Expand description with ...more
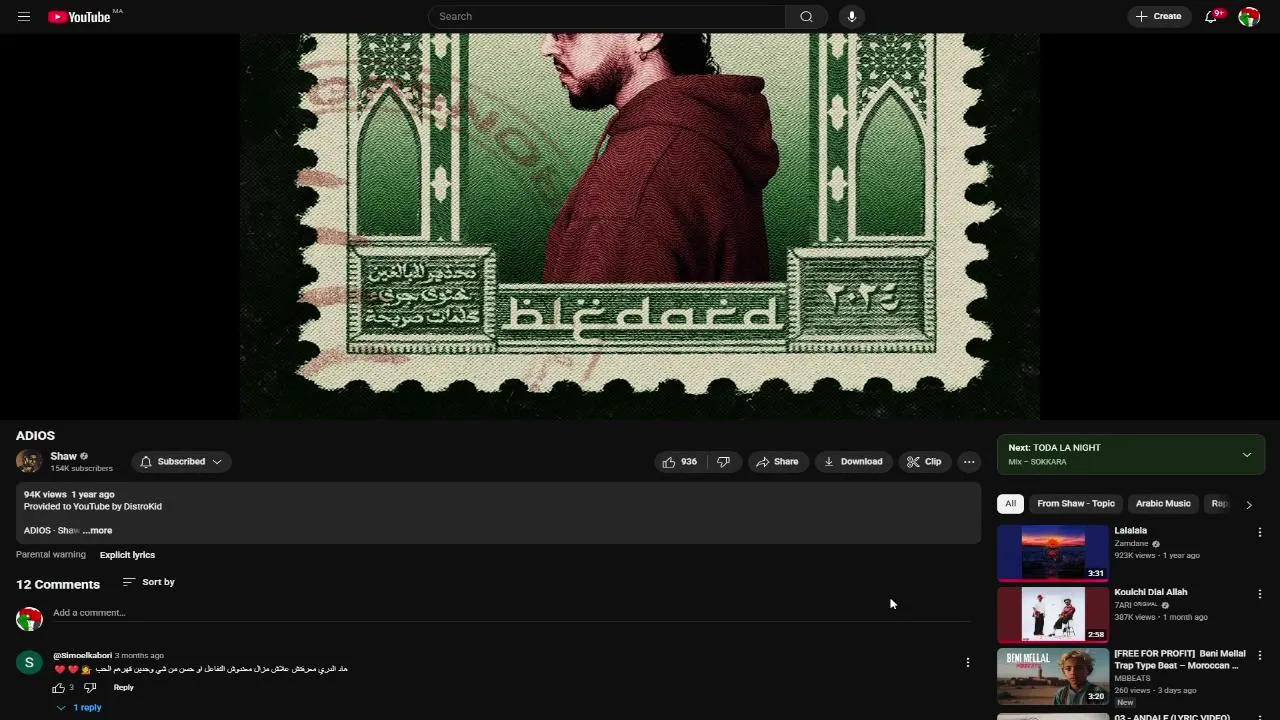This screenshot has width=1280, height=720. tap(98, 531)
